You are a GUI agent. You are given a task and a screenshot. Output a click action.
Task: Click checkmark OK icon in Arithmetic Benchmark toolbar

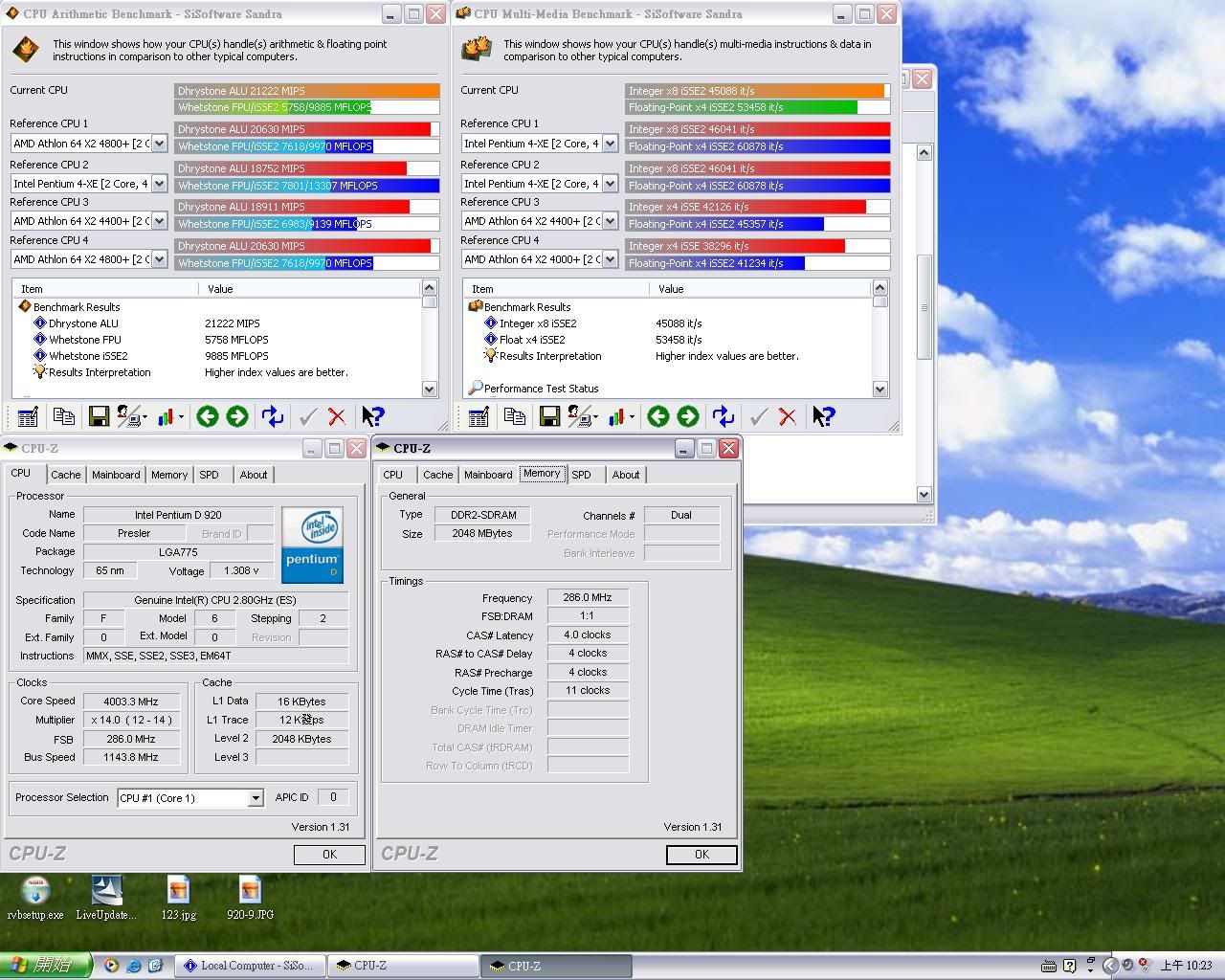(307, 416)
